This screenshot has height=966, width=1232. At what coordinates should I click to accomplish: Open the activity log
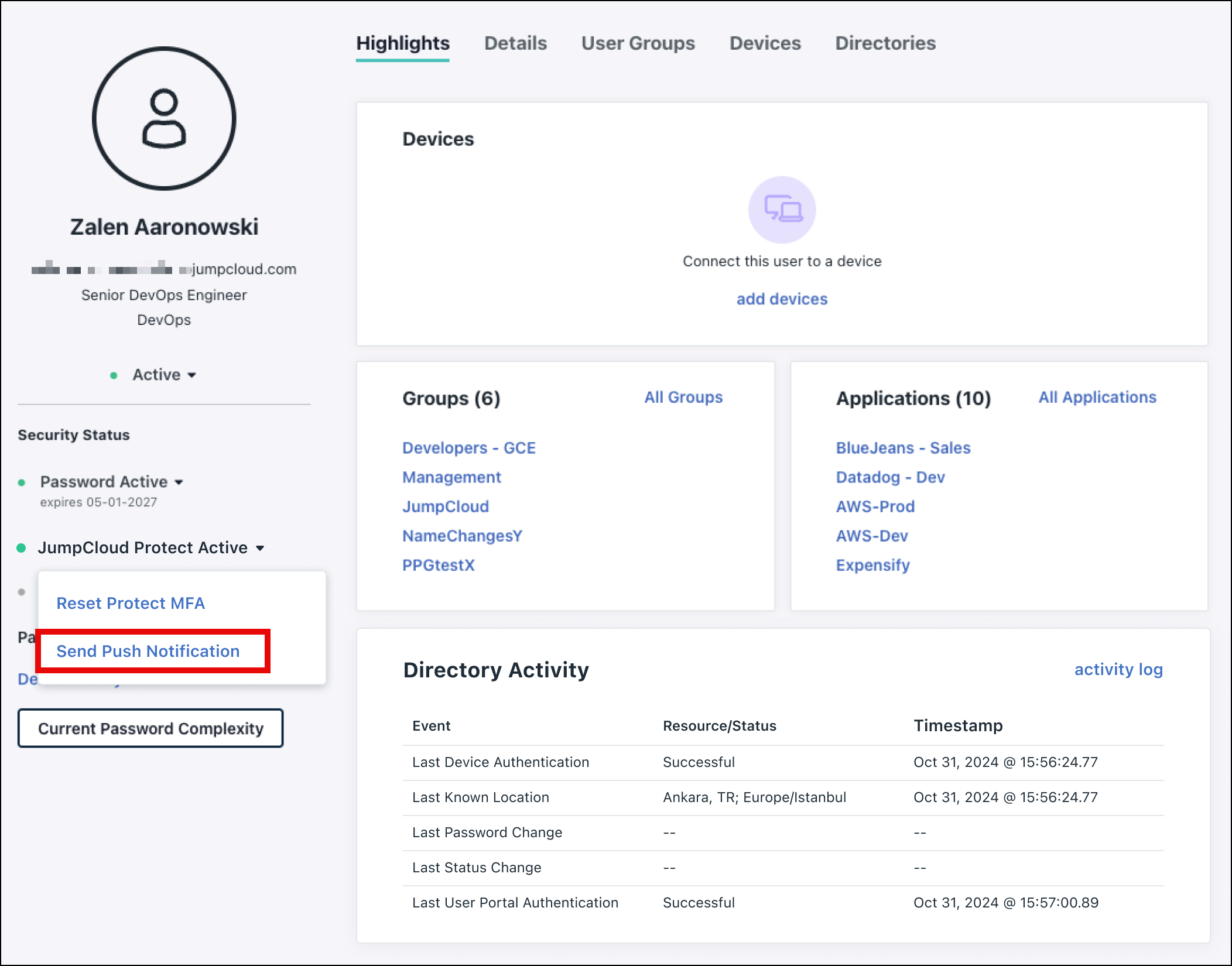tap(1118, 669)
